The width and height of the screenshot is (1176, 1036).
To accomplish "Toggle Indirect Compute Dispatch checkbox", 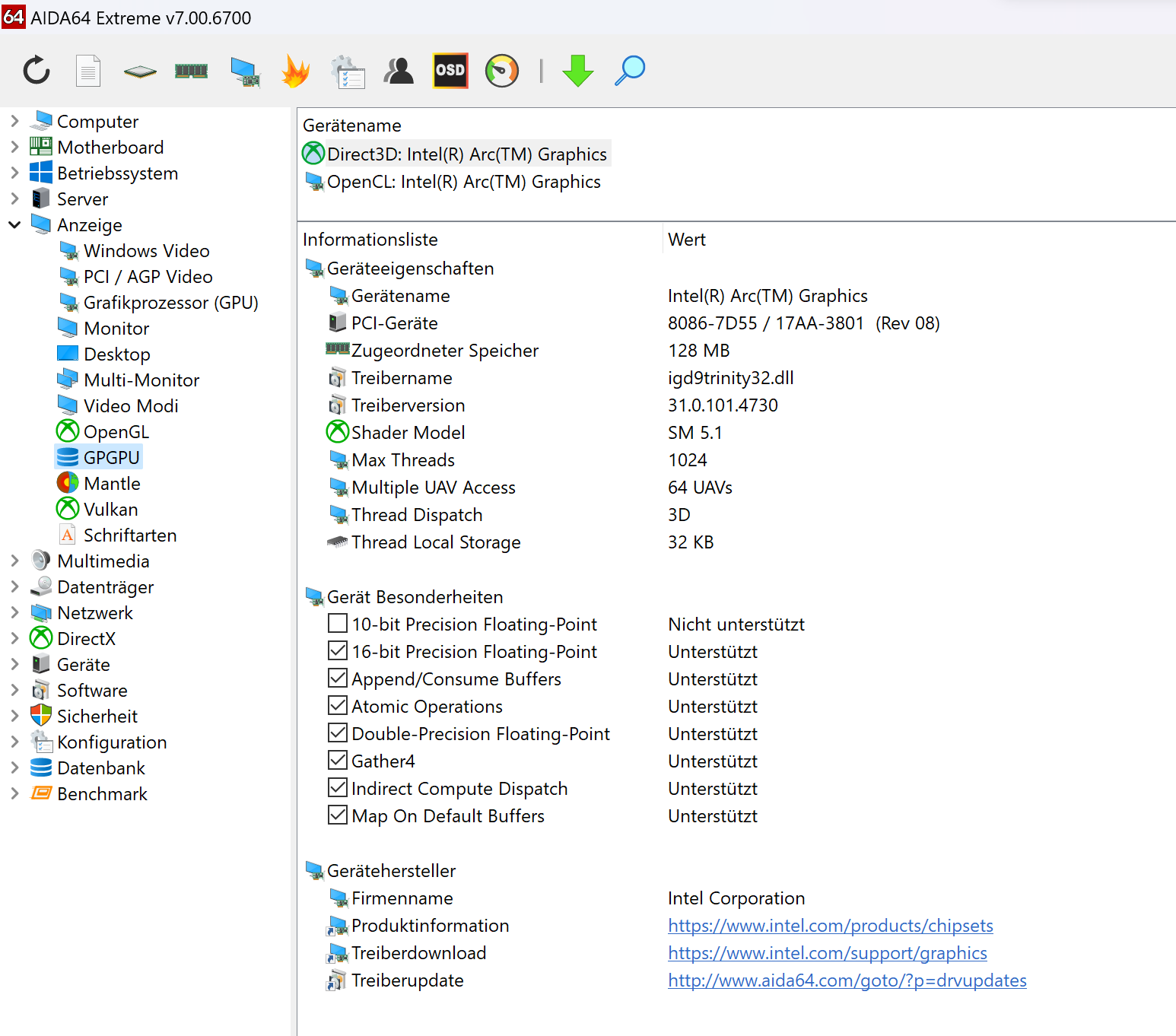I will 338,787.
